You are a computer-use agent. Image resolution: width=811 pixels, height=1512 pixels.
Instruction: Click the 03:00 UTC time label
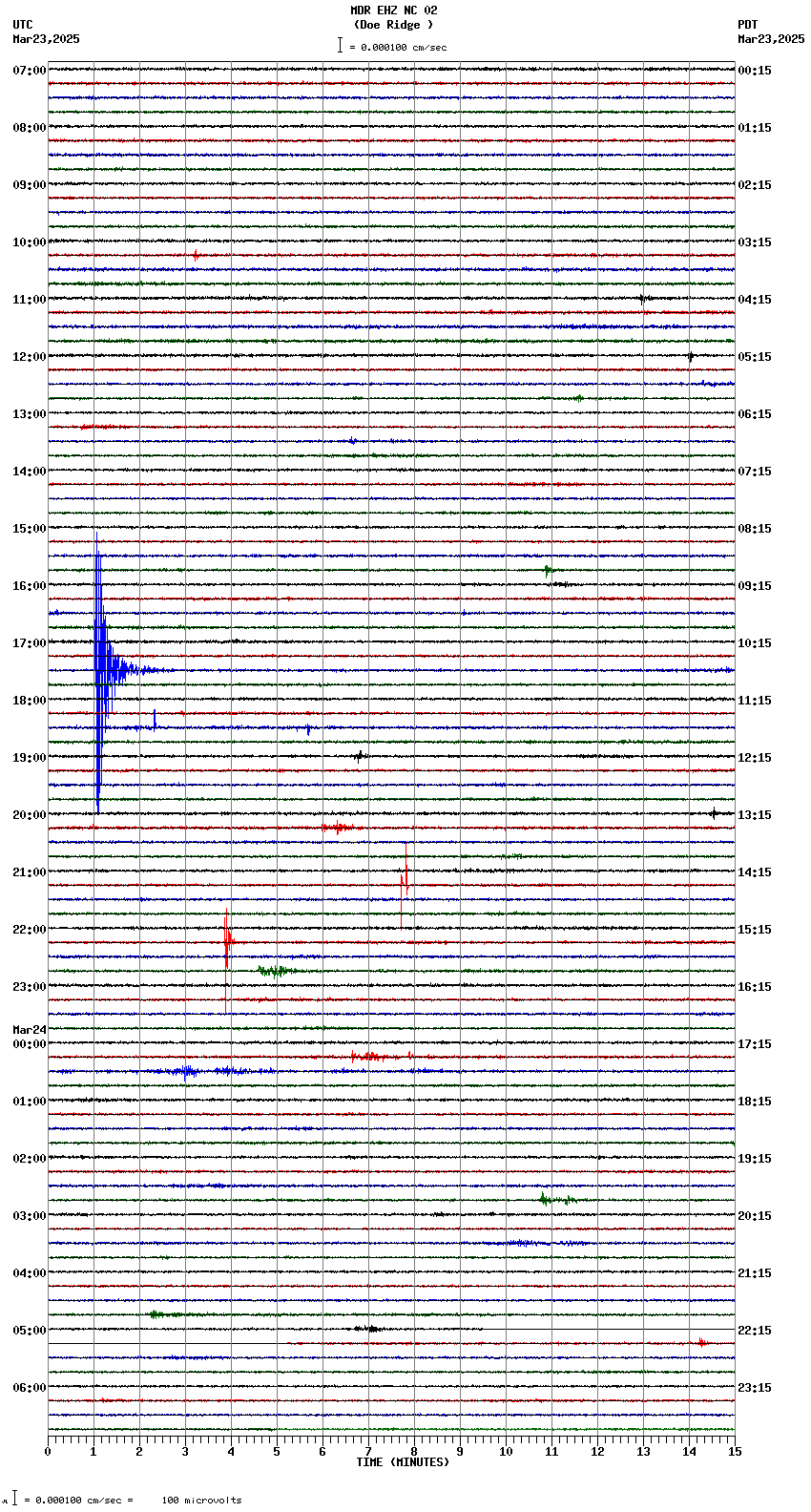click(x=30, y=1216)
